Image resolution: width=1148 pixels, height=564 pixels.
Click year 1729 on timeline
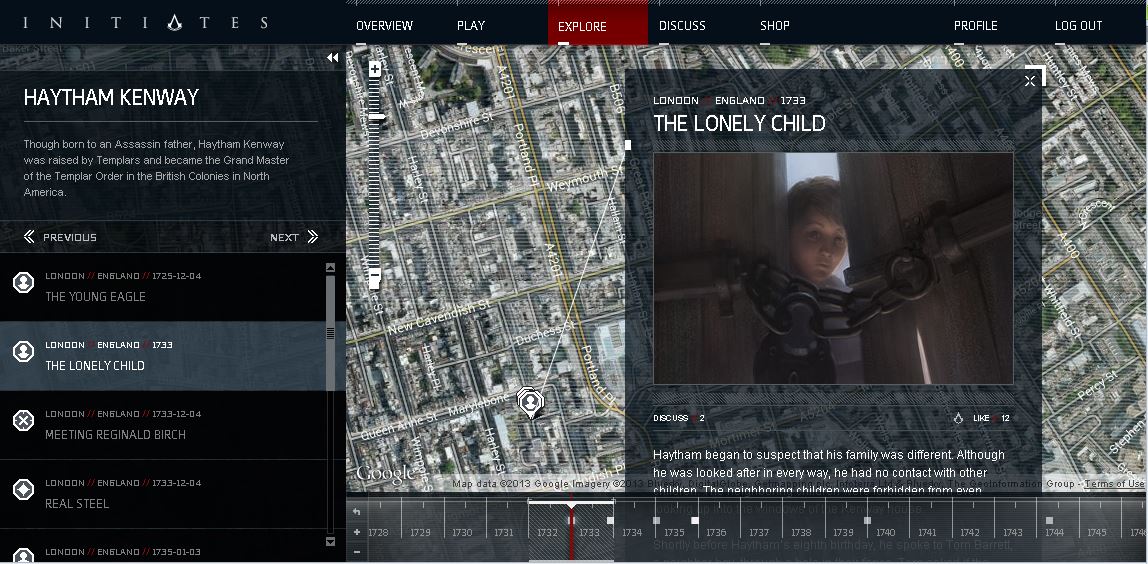[x=420, y=533]
